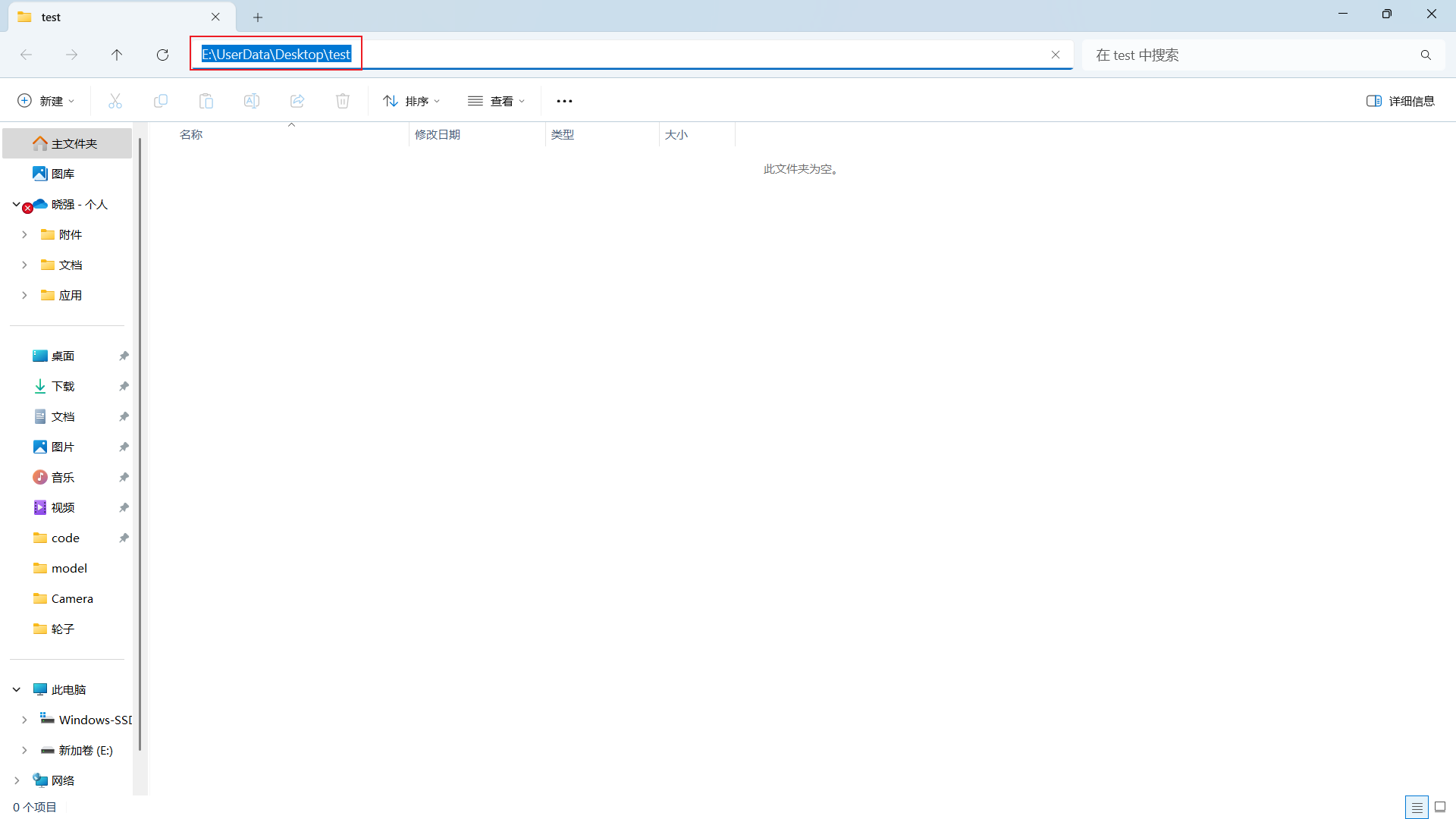
Task: Open the 排序 sort dropdown
Action: point(411,101)
